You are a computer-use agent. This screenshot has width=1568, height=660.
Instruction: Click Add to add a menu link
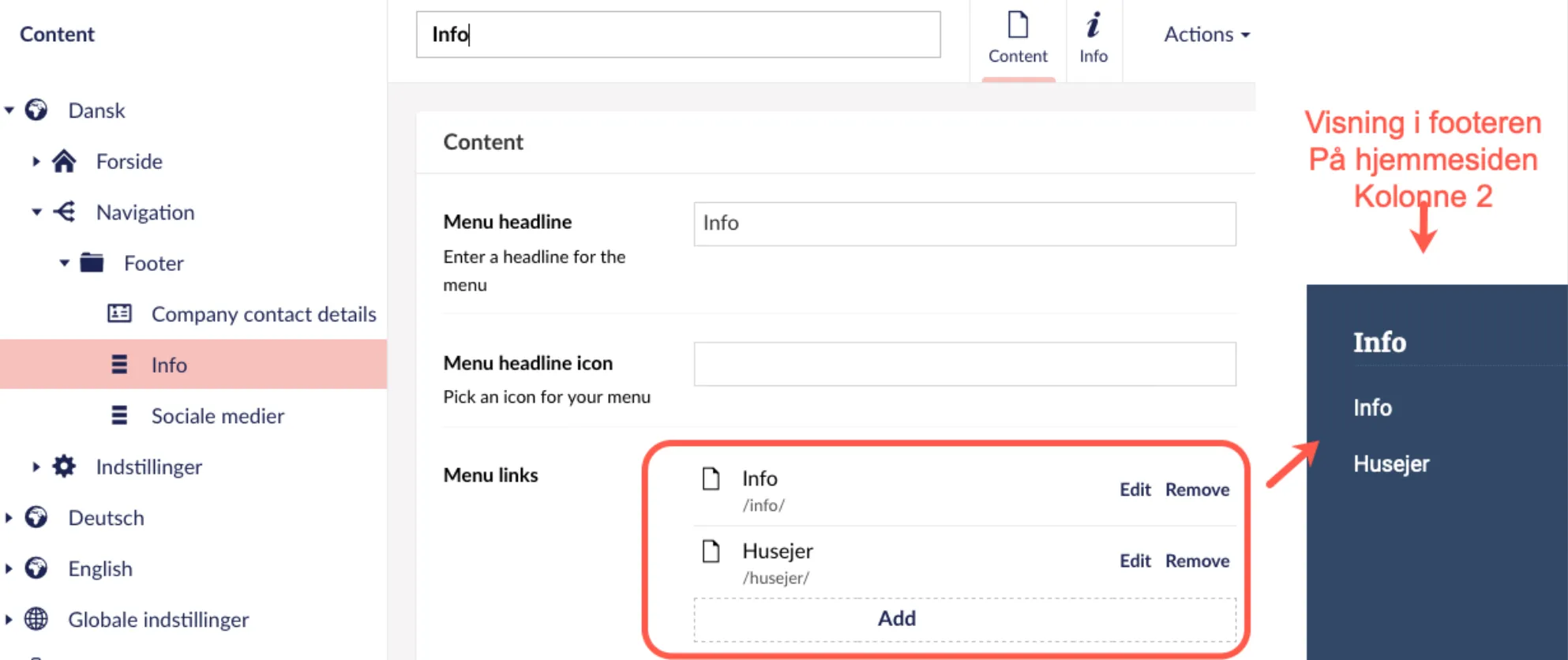tap(965, 619)
